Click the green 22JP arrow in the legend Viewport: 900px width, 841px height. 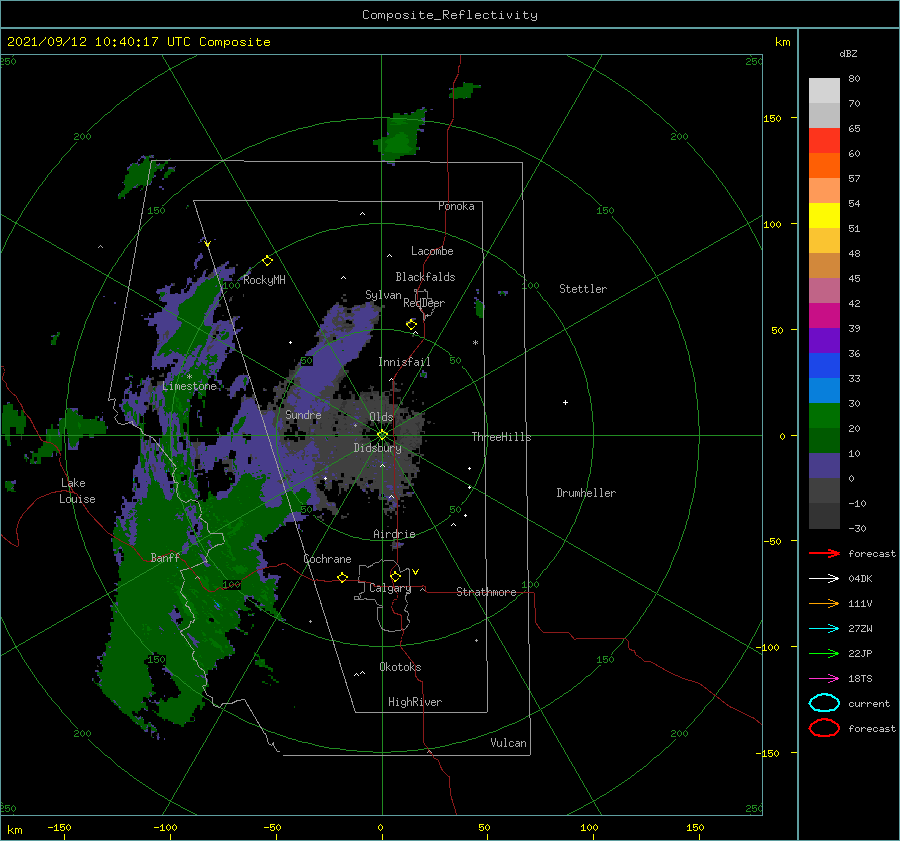click(824, 653)
